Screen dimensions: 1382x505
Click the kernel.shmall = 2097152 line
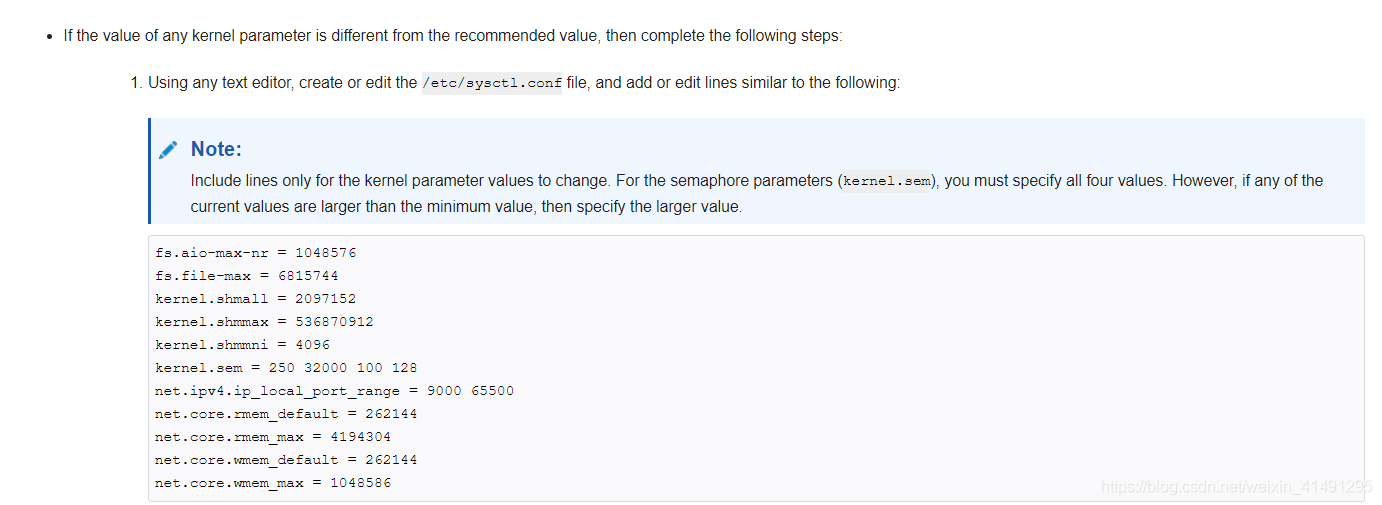[256, 299]
